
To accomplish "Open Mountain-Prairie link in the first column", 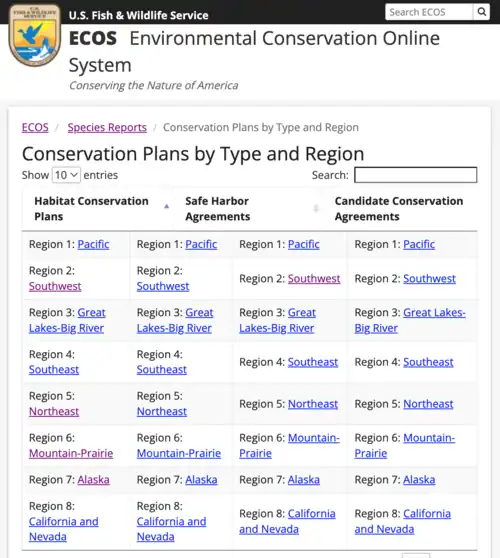I will coord(71,453).
